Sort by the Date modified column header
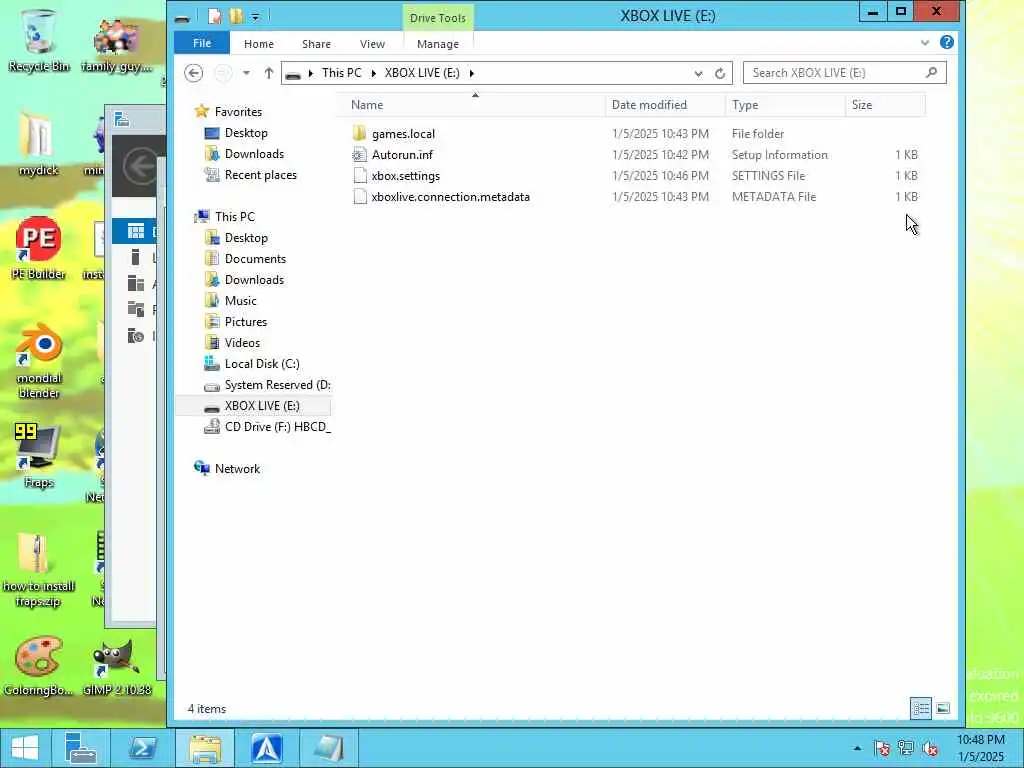 [665, 105]
